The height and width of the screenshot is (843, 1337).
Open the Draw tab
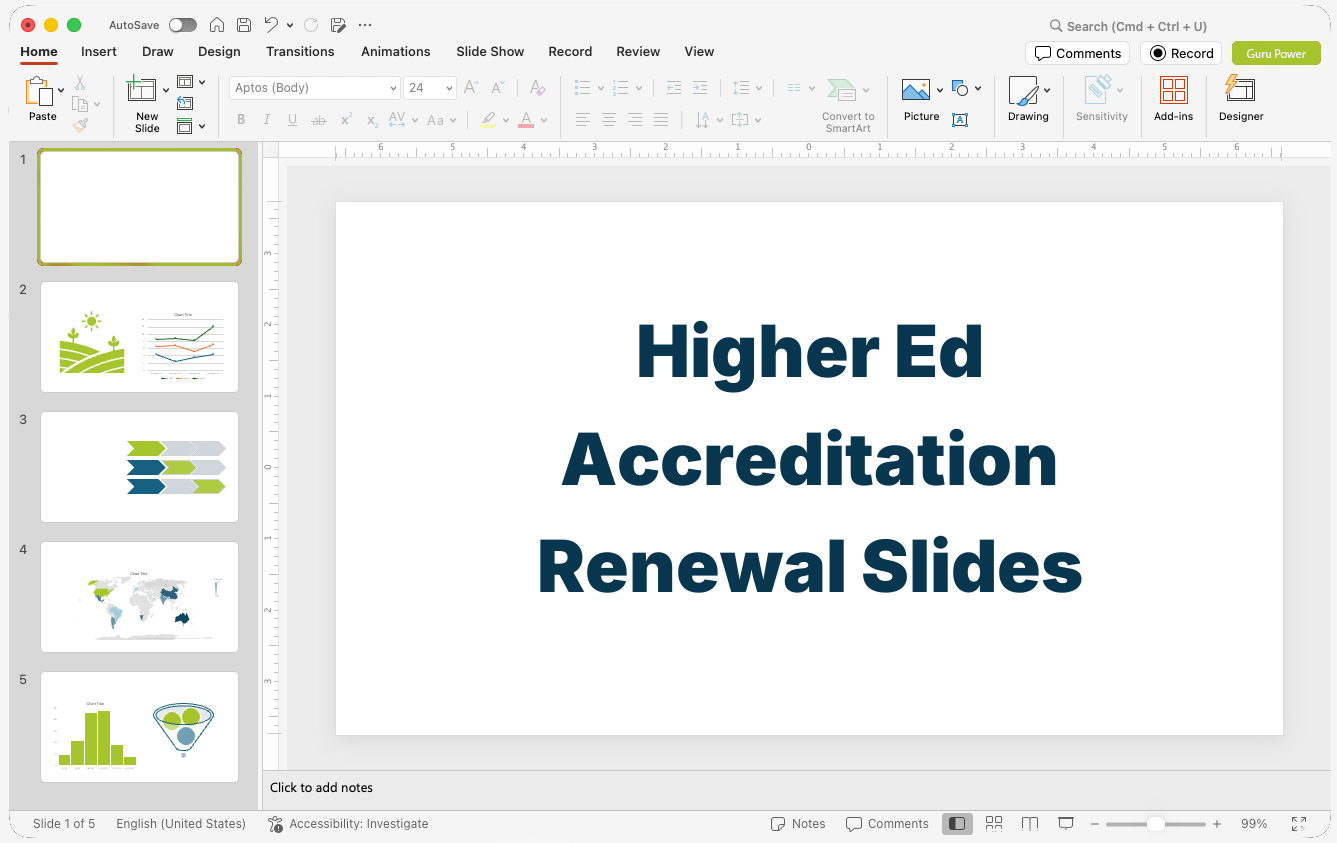(158, 51)
